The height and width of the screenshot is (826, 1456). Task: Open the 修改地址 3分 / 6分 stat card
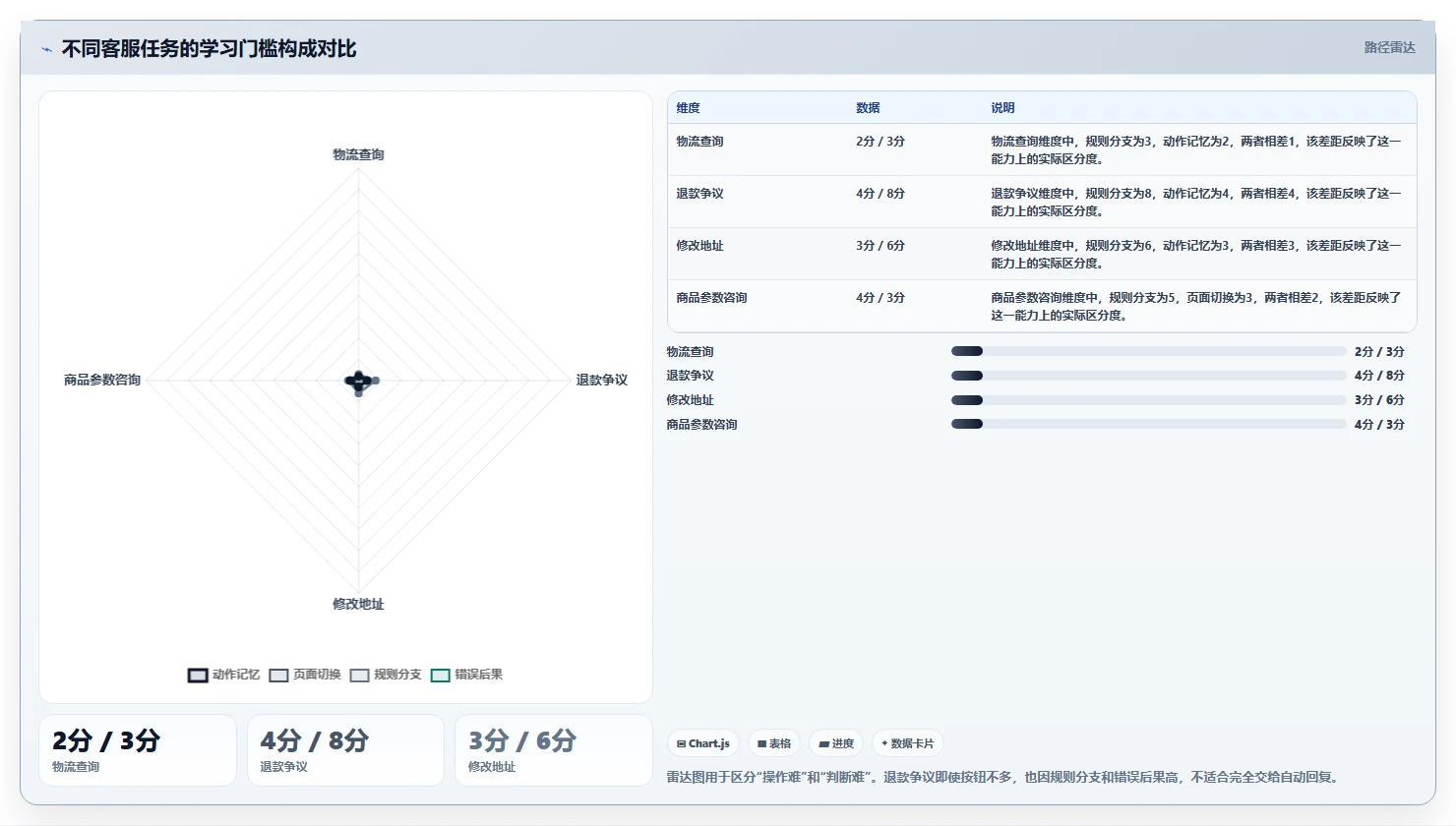pyautogui.click(x=554, y=750)
